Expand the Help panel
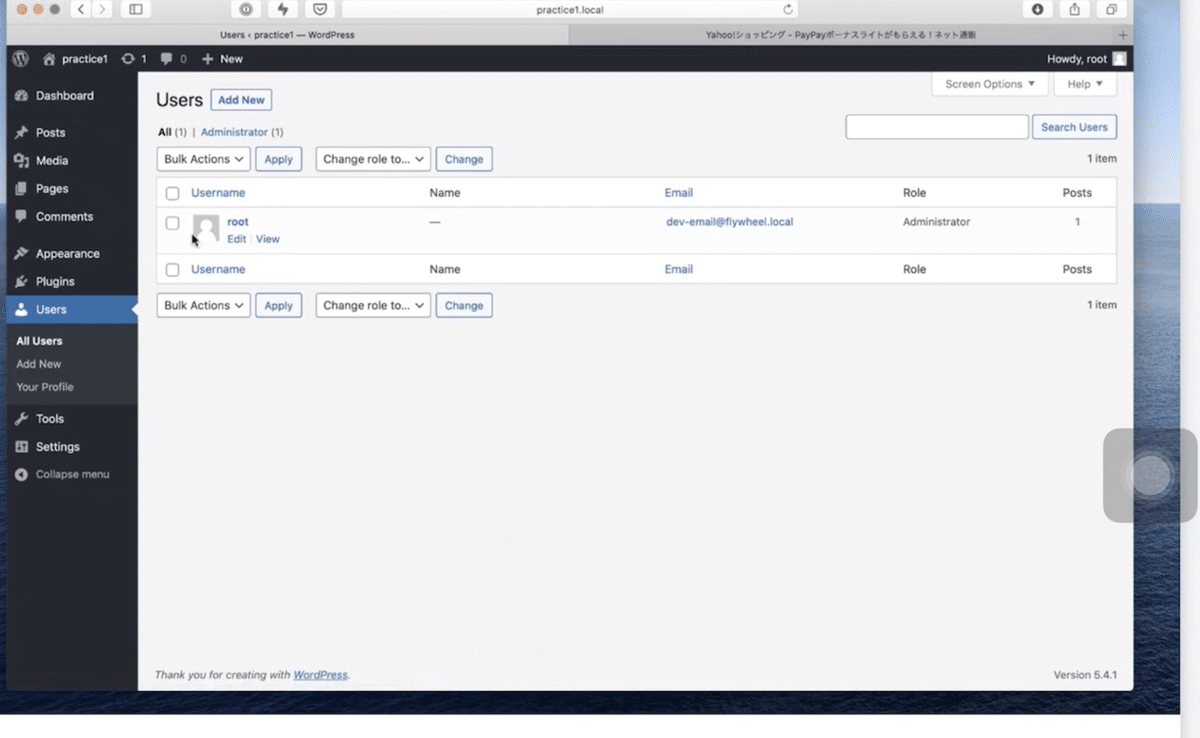This screenshot has height=738, width=1200. click(1085, 84)
